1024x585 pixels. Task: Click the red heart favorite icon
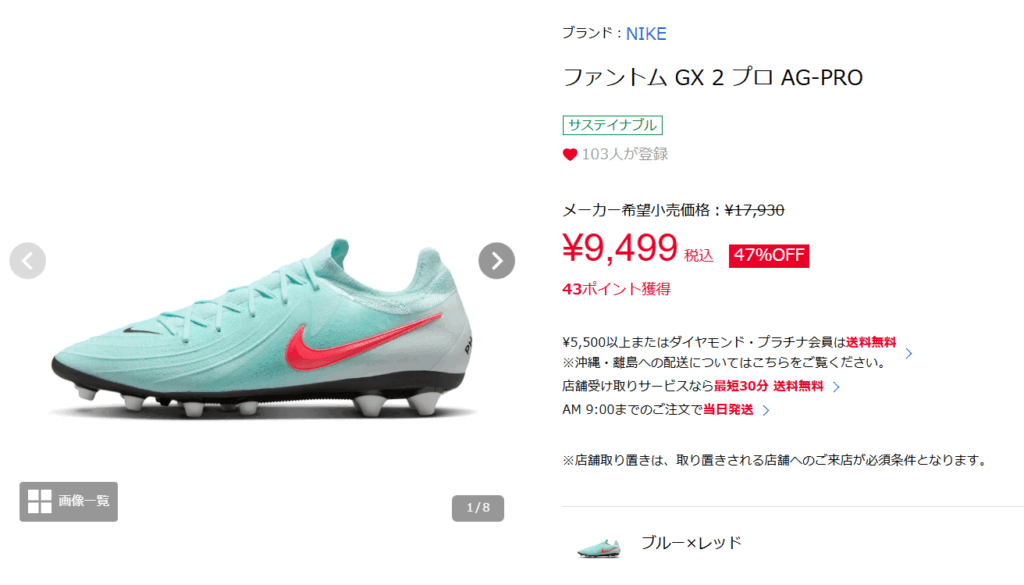[569, 155]
